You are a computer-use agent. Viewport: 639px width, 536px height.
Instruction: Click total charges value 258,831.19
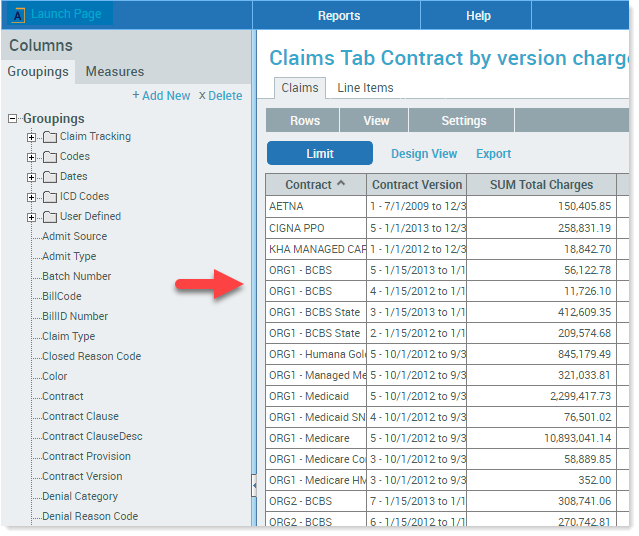pos(541,228)
